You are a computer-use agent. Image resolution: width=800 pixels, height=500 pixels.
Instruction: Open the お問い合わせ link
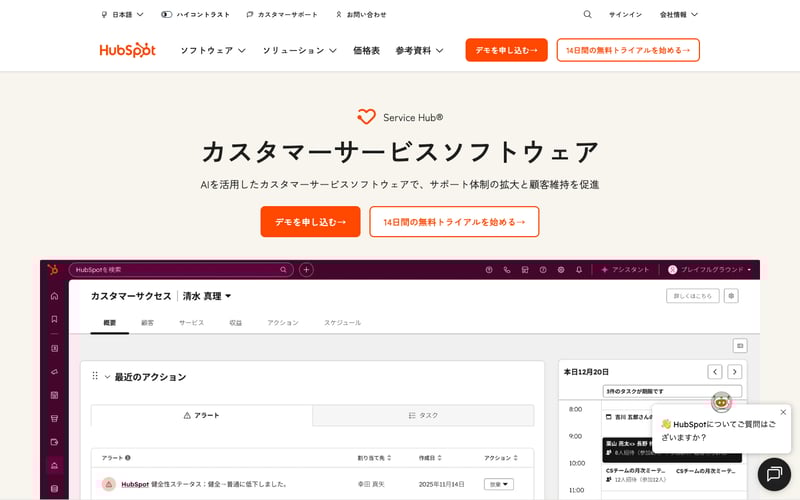pos(361,14)
